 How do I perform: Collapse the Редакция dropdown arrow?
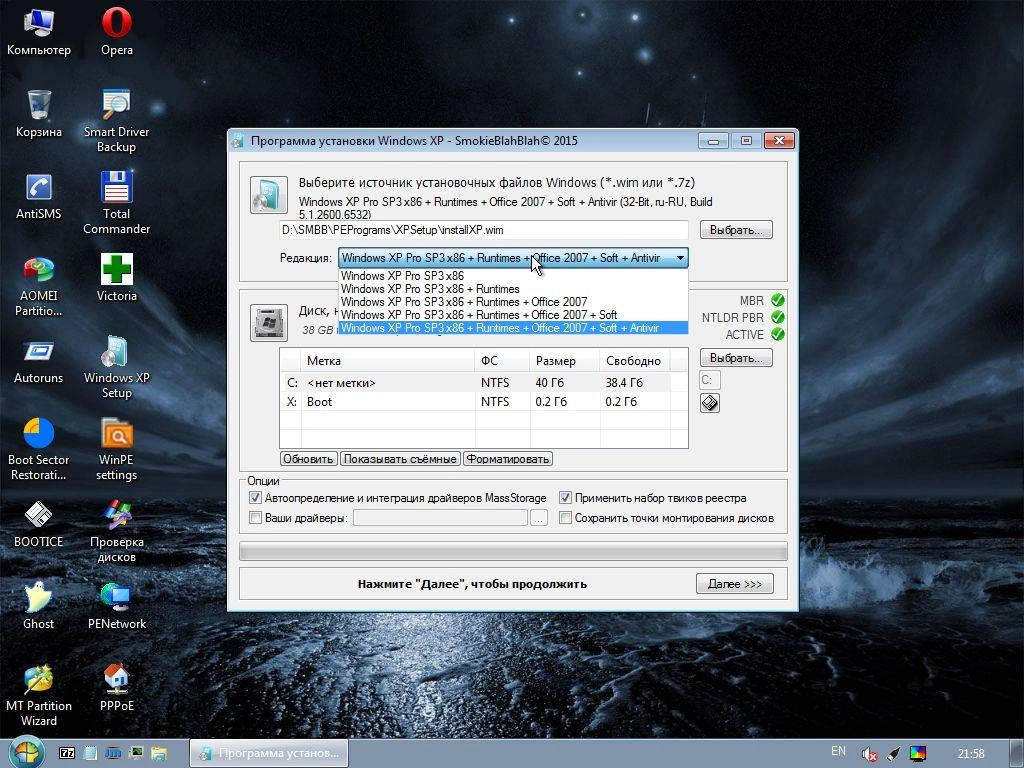coord(680,258)
